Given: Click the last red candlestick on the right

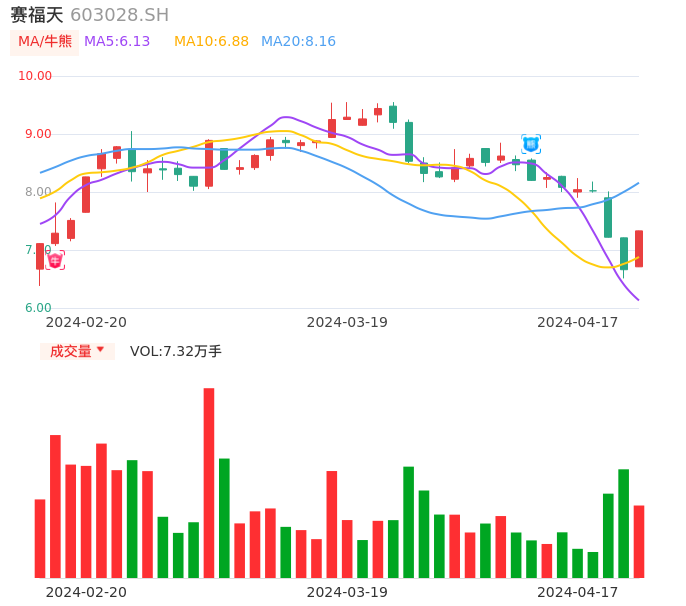Looking at the screenshot, I should (x=639, y=249).
